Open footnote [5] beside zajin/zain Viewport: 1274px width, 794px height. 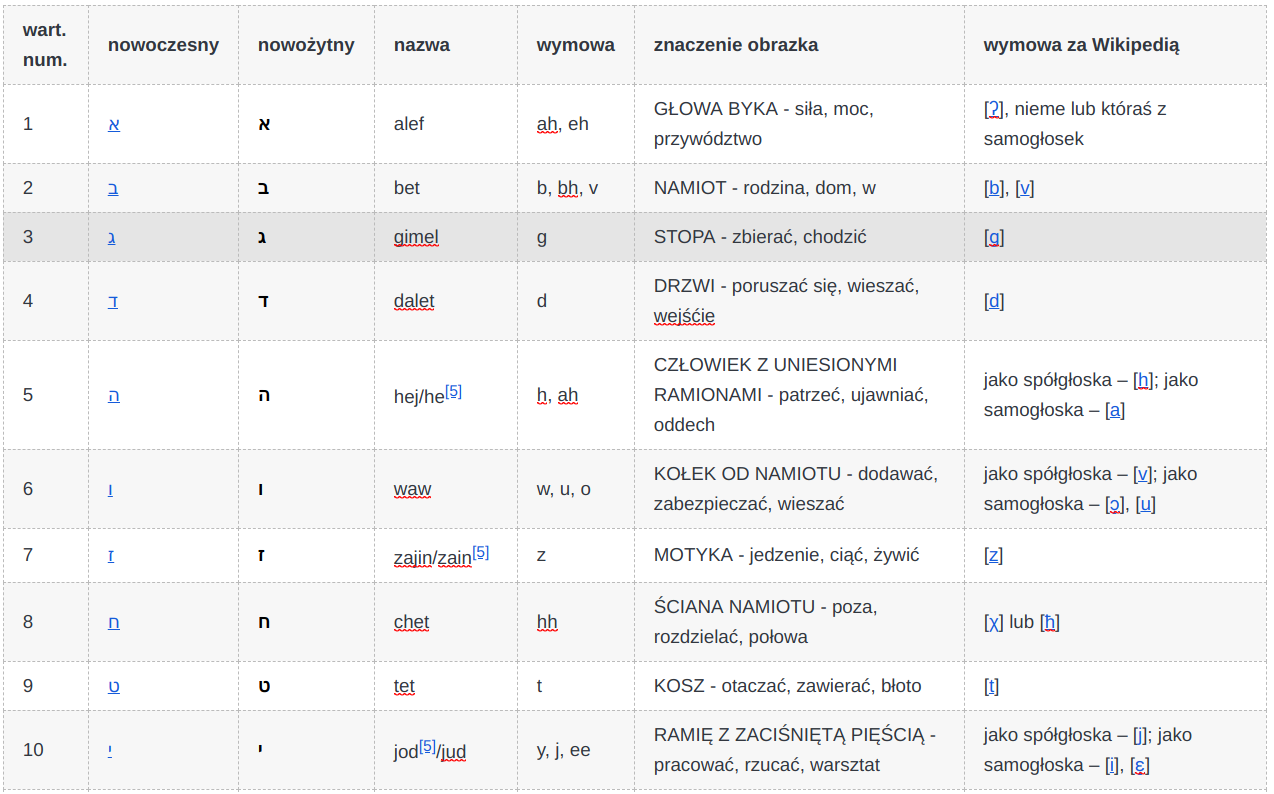coord(481,551)
